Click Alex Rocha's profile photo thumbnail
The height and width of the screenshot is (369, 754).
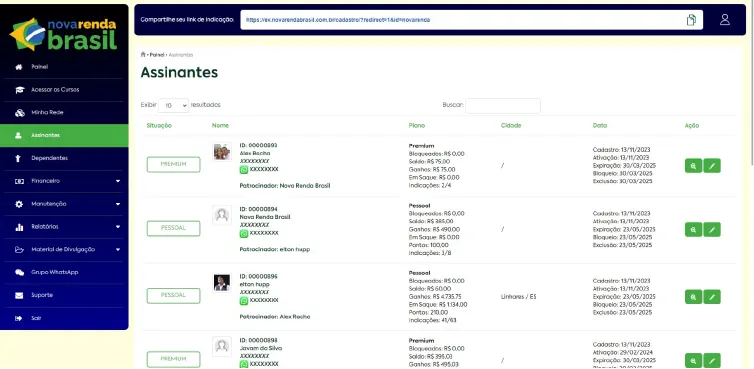pos(222,152)
